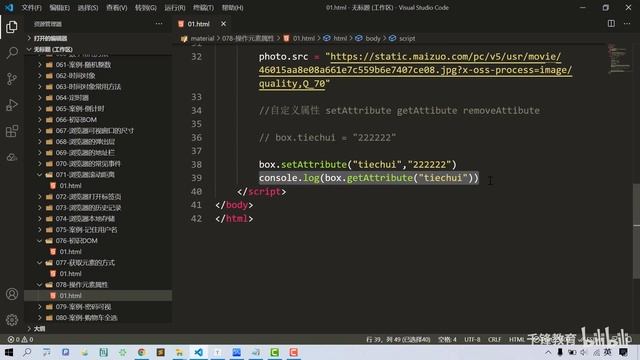
Task: Click breadcrumb item html
Action: click(340, 38)
